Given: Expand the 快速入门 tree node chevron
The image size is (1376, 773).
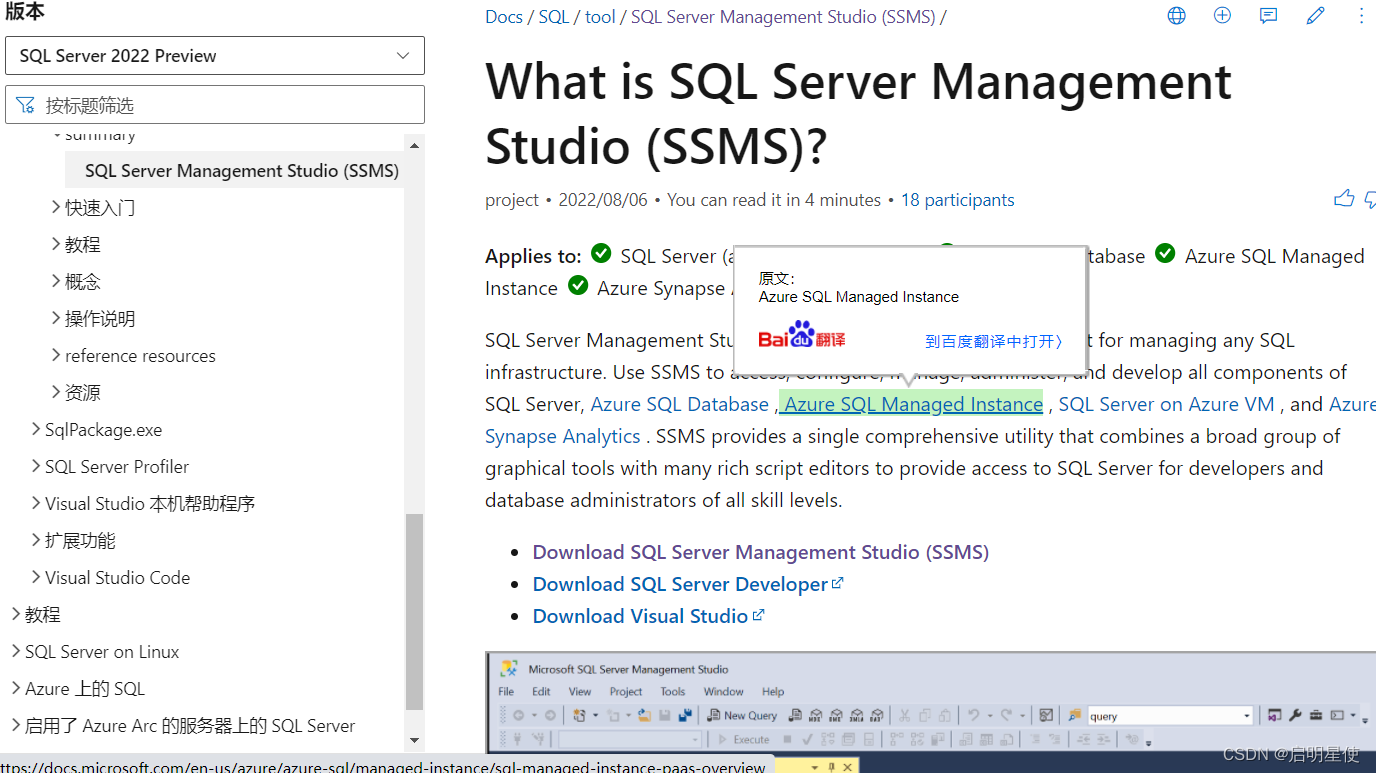Looking at the screenshot, I should pos(56,207).
